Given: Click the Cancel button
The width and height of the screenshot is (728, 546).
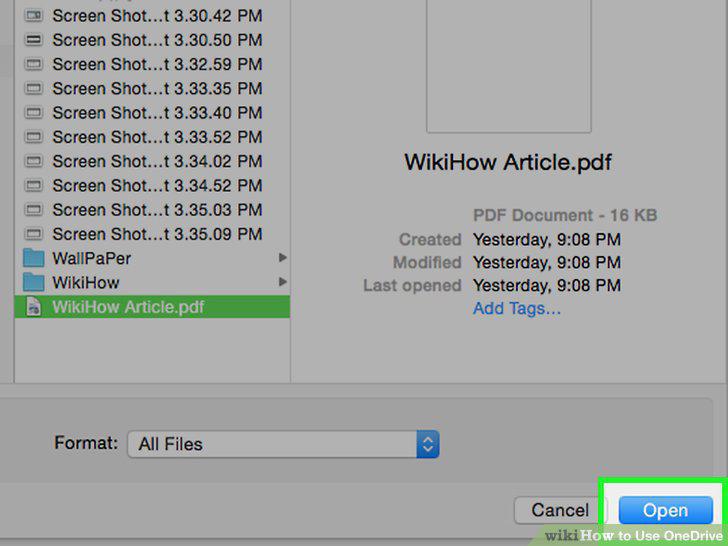Looking at the screenshot, I should pyautogui.click(x=560, y=510).
